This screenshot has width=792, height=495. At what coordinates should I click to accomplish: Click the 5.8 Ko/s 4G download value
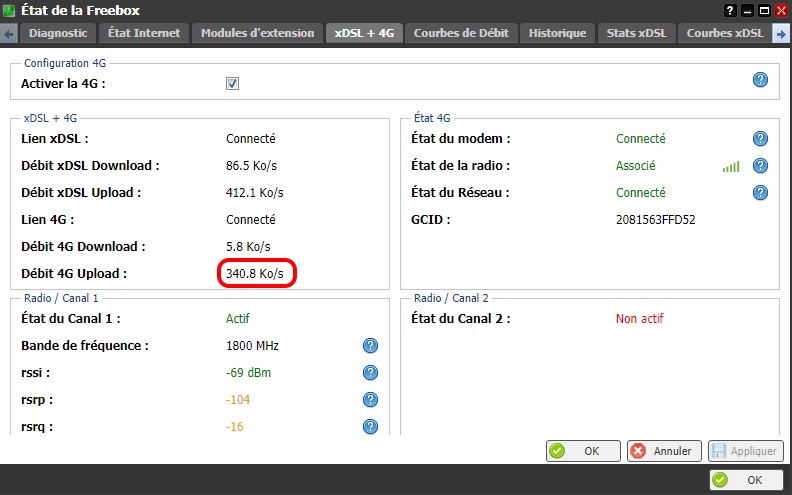(248, 246)
